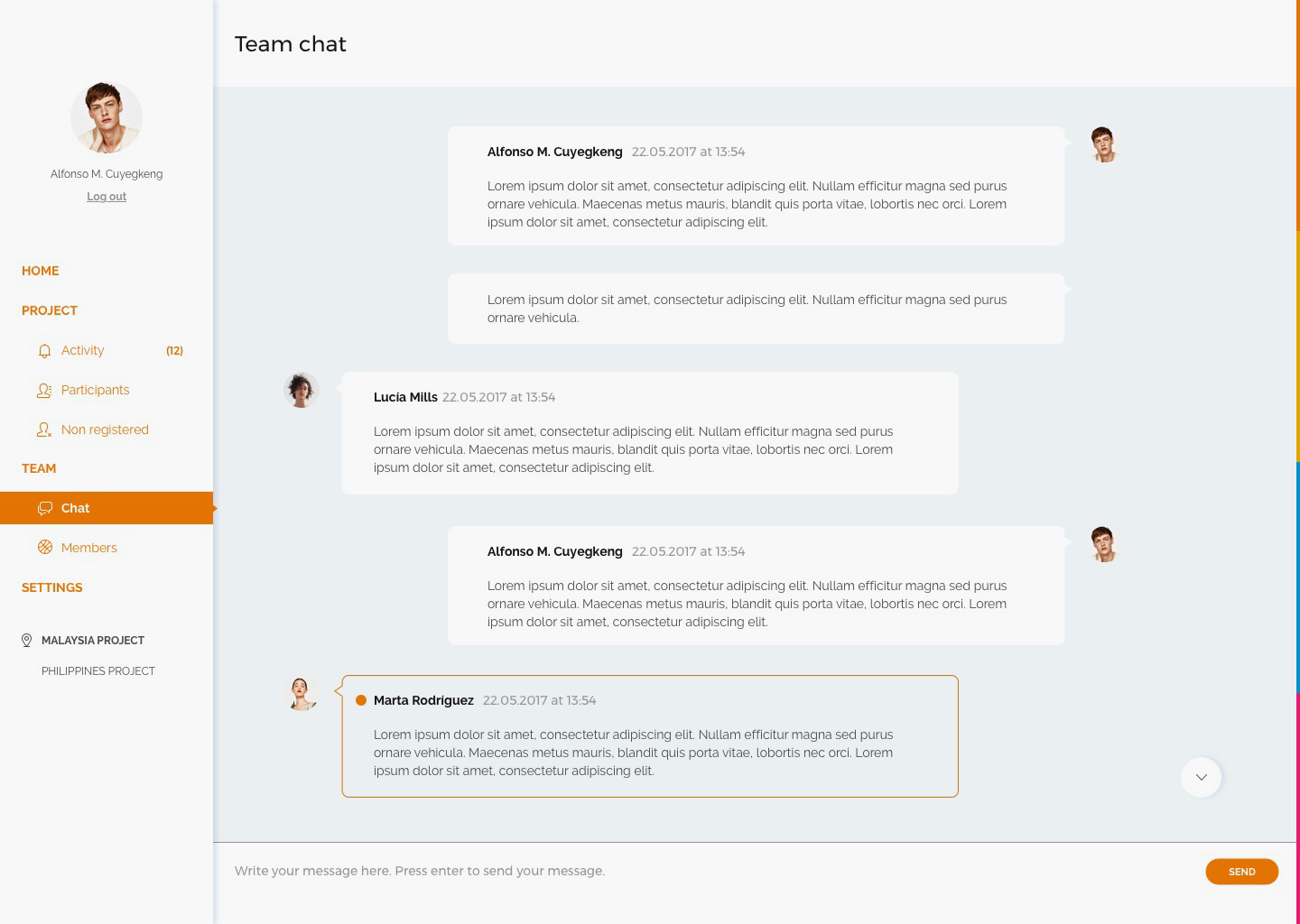Open the HOME menu section
Viewport: 1300px width, 924px height.
pyautogui.click(x=41, y=271)
